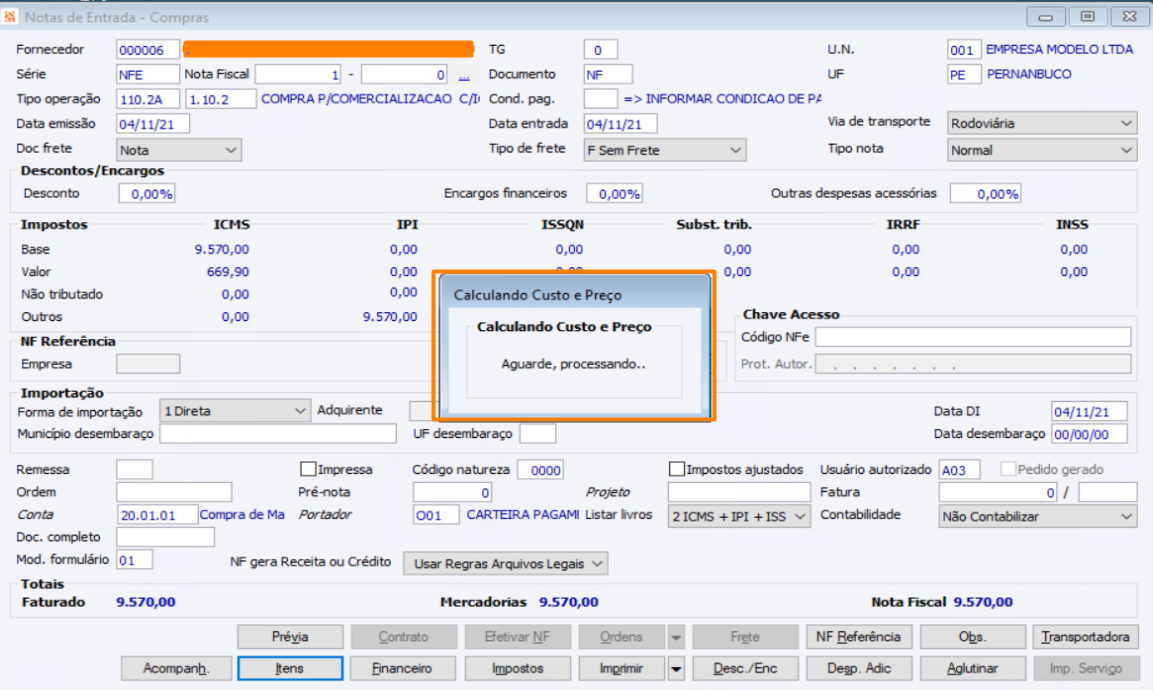Click the Fornecedor code field
Viewport: 1153px width, 690px height.
click(x=148, y=50)
